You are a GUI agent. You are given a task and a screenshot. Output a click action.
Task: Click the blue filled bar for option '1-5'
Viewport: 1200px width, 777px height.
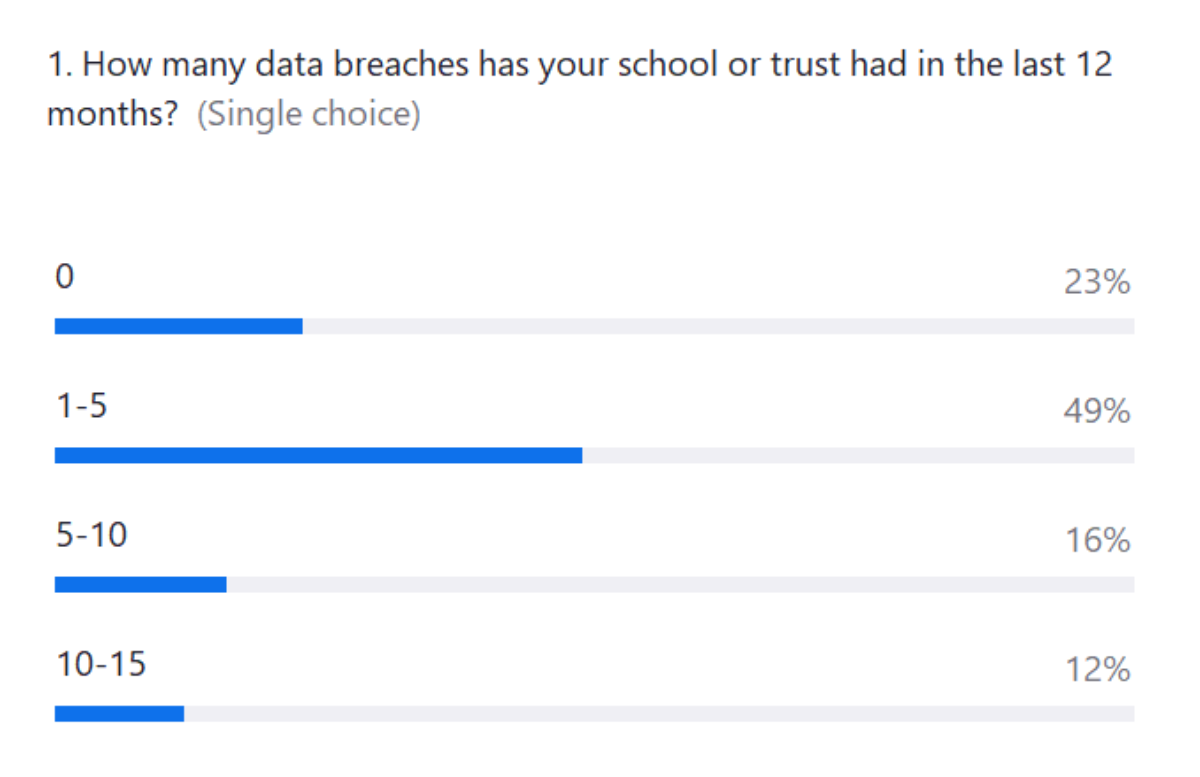click(x=318, y=455)
